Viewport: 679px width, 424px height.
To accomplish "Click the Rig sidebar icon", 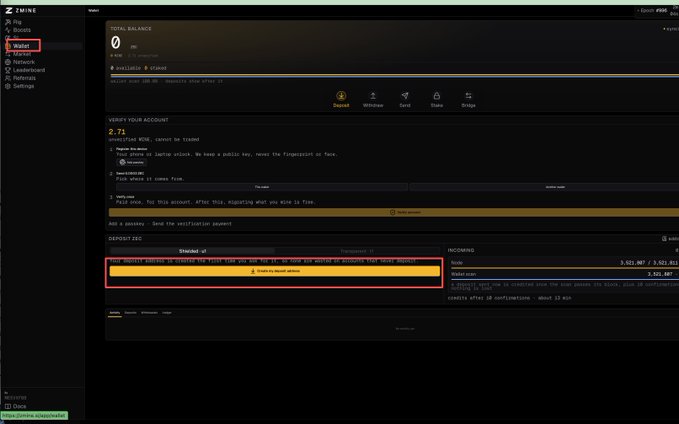I will tap(8, 22).
